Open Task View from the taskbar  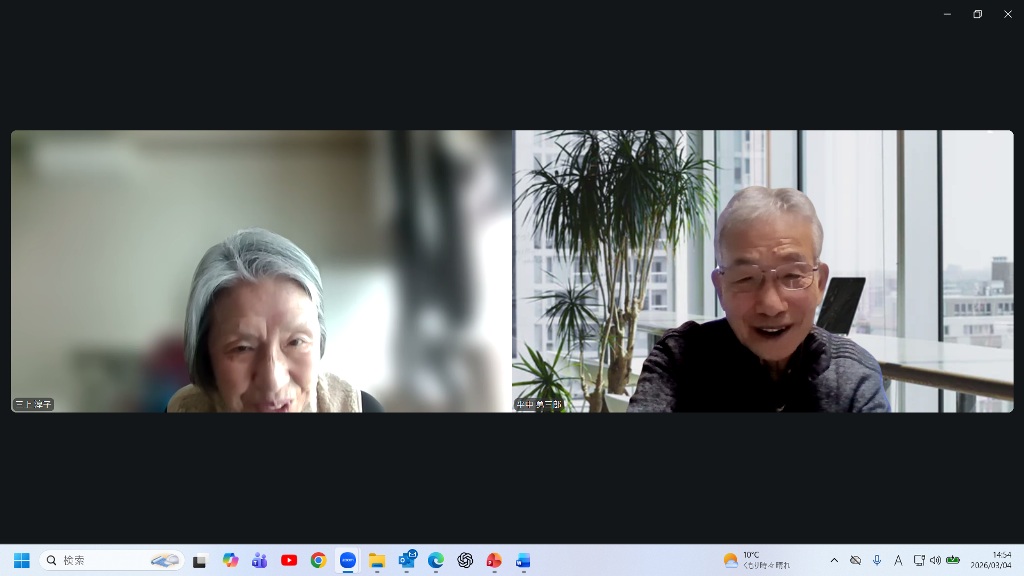200,560
